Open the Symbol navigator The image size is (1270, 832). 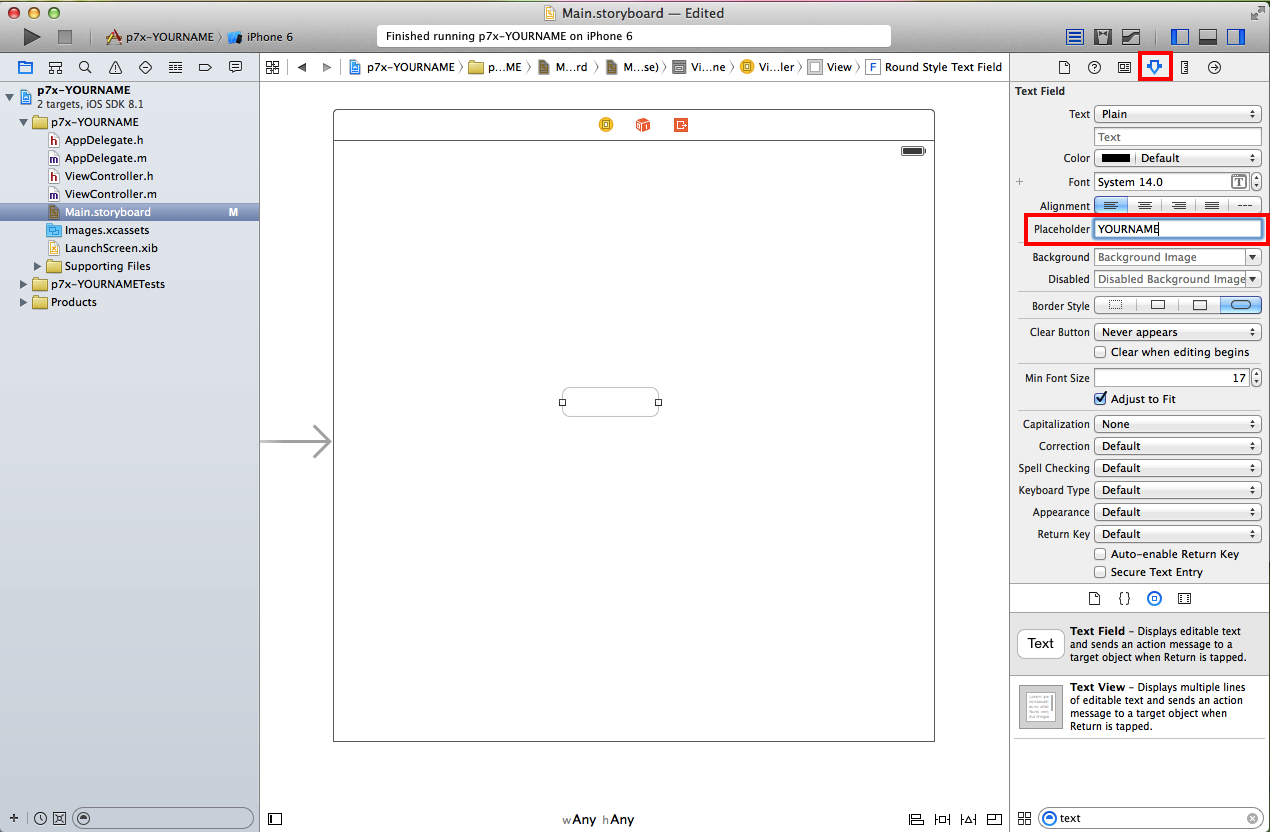pyautogui.click(x=56, y=67)
